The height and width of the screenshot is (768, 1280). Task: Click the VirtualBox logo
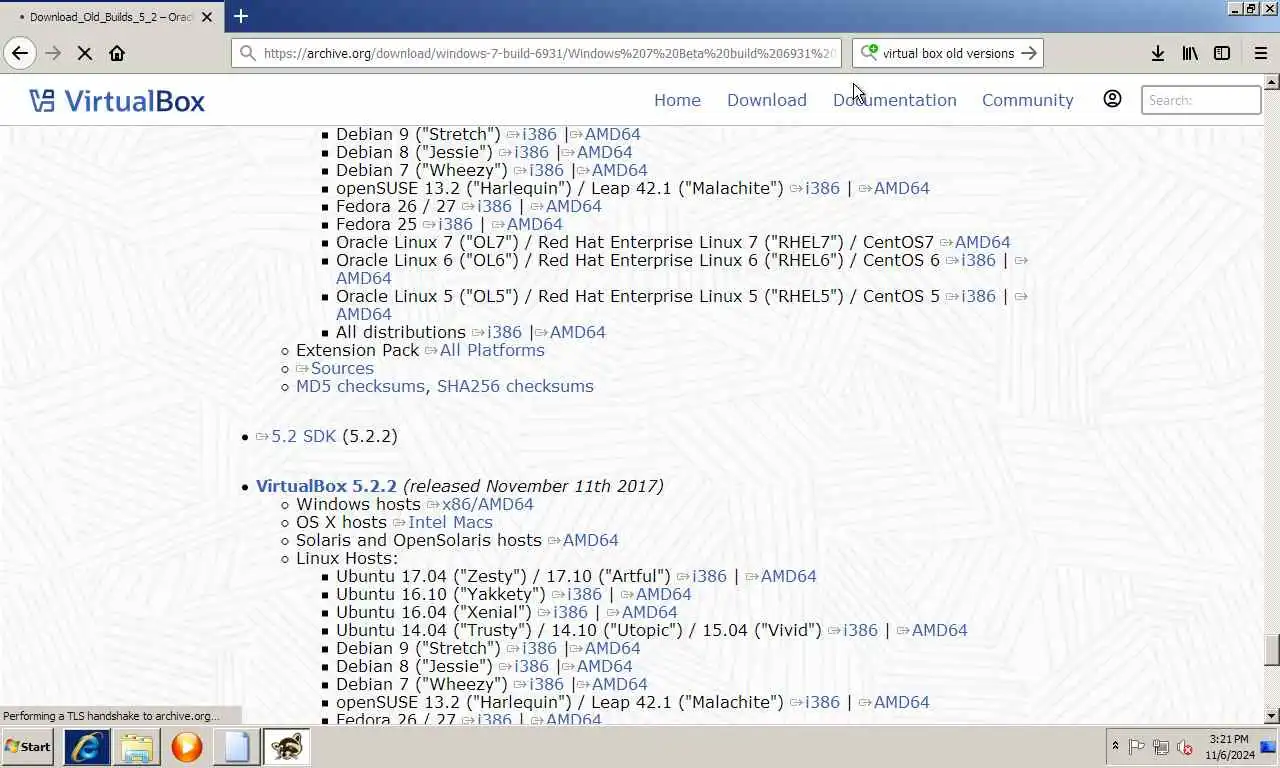click(117, 100)
